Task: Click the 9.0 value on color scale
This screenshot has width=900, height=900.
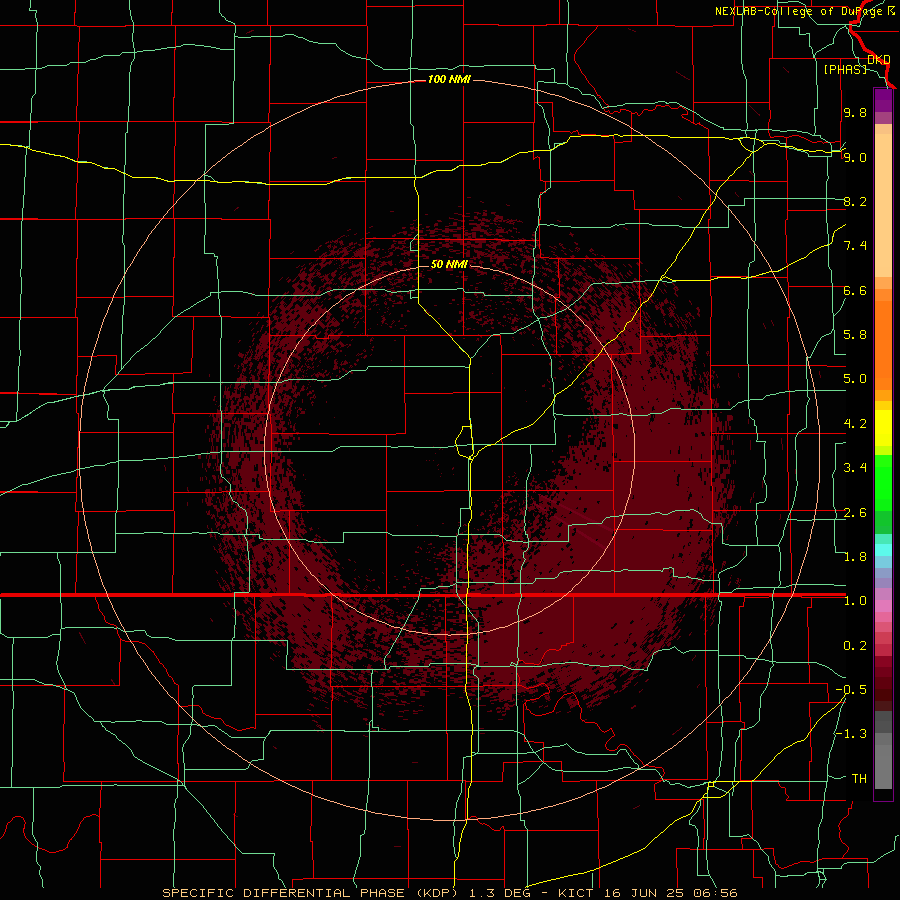Action: (855, 157)
